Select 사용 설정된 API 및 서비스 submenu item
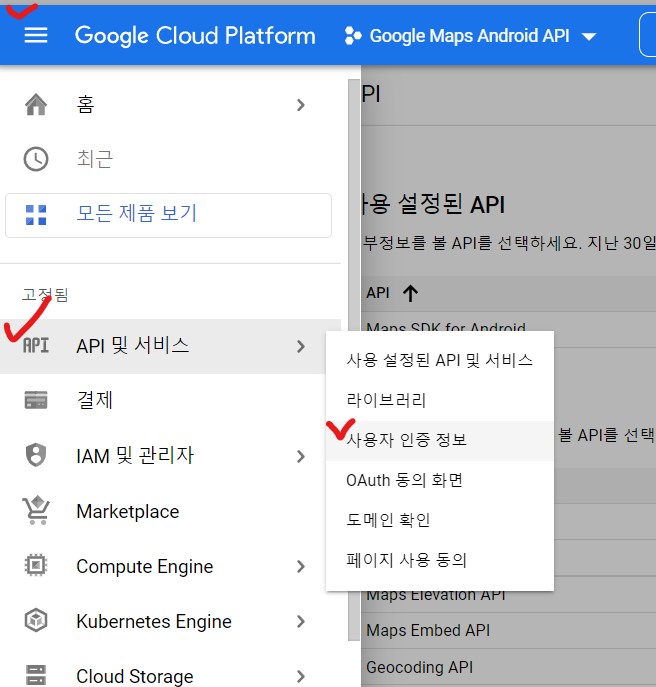Viewport: 656px width, 687px height. [x=440, y=361]
